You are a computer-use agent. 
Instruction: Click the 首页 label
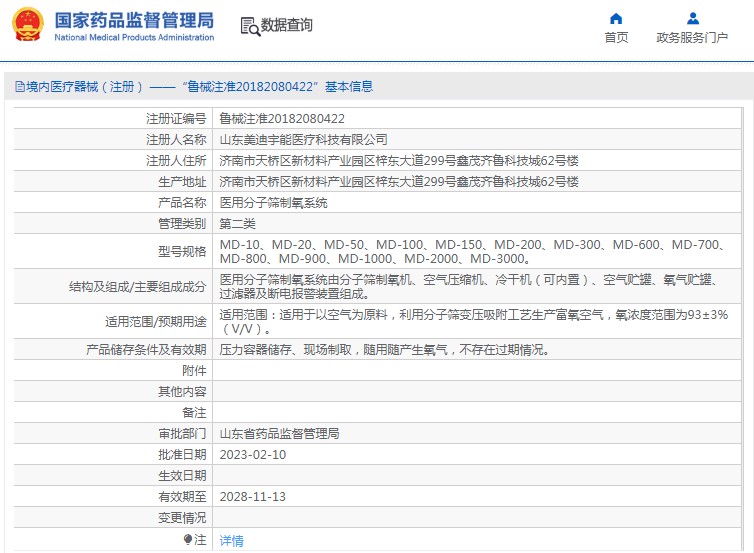click(x=616, y=38)
